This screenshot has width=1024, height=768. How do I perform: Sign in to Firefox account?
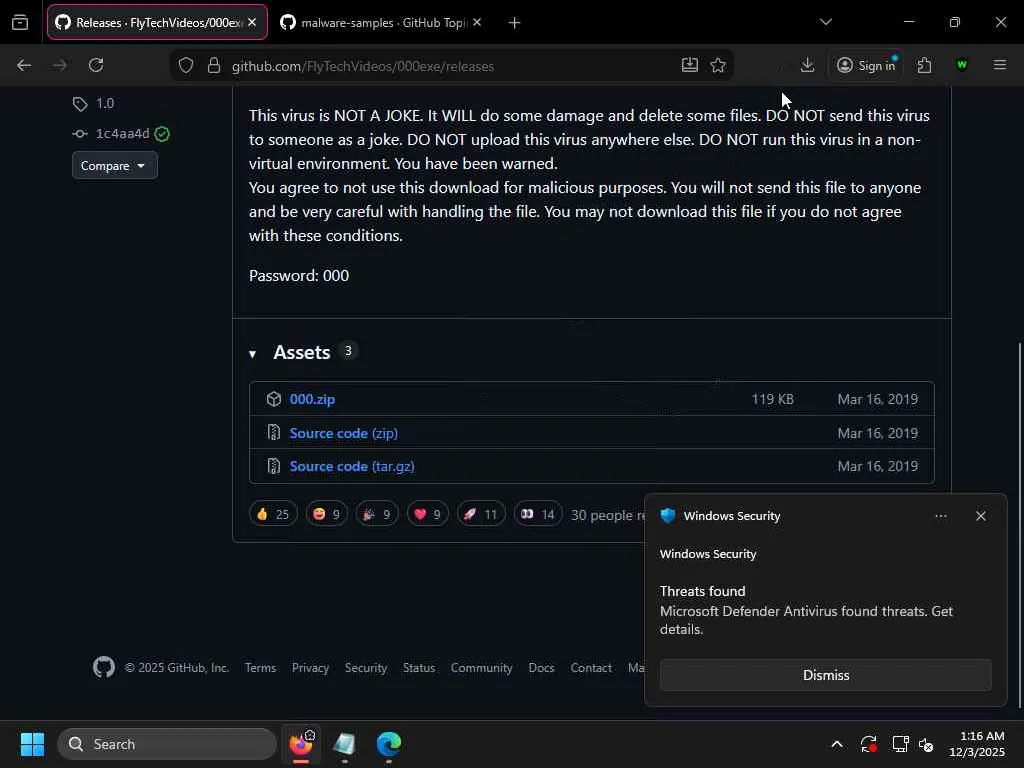[866, 65]
